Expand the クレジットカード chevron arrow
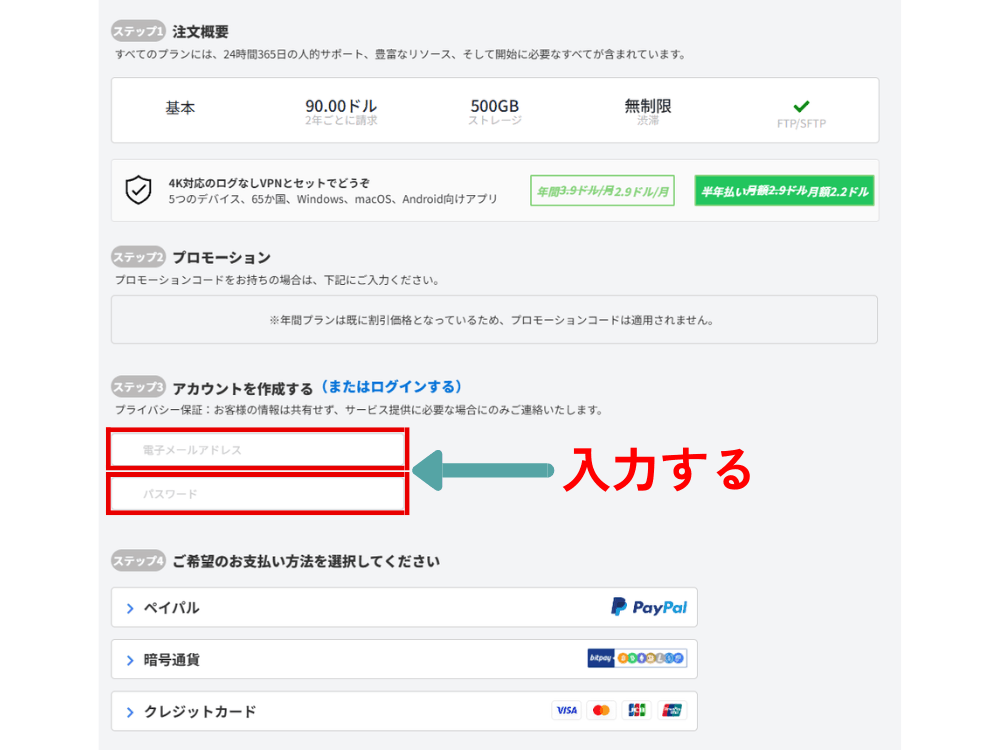Screen dimensions: 1000x750 [x=130, y=712]
